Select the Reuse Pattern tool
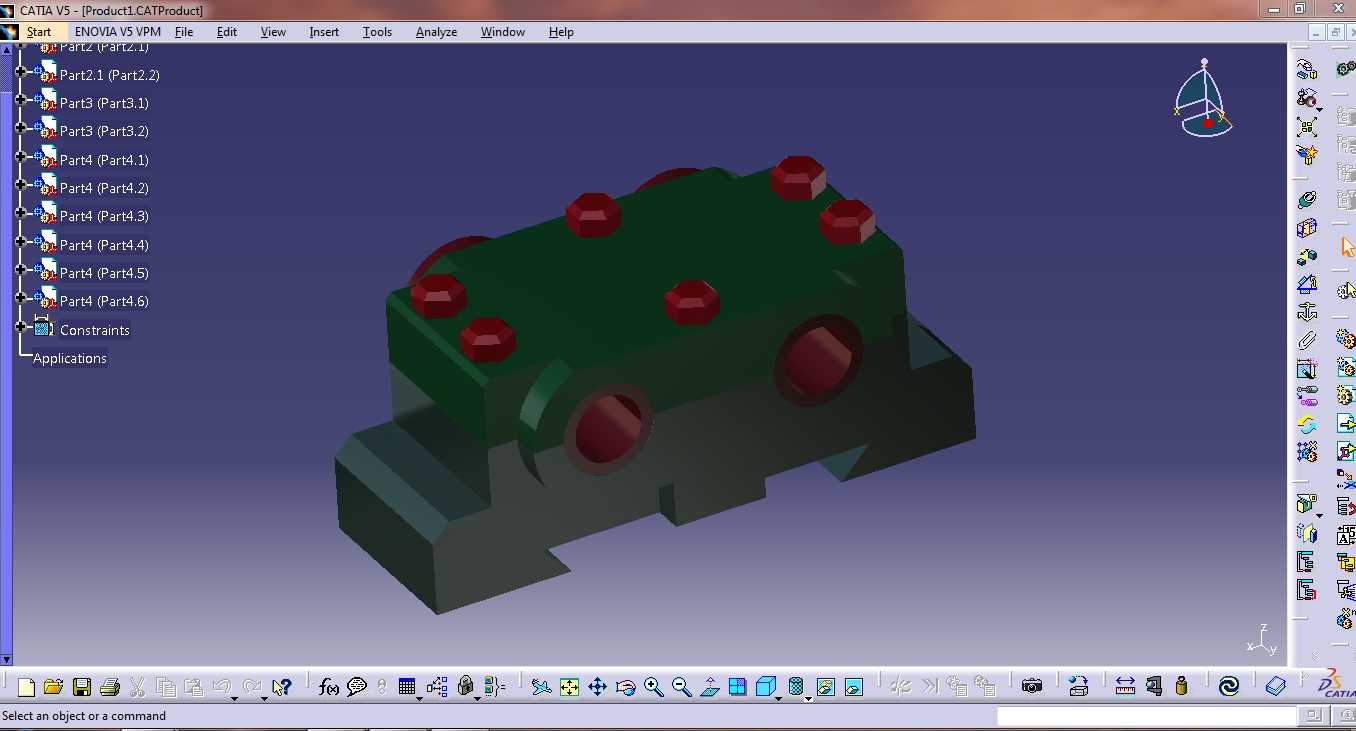 point(1306,452)
